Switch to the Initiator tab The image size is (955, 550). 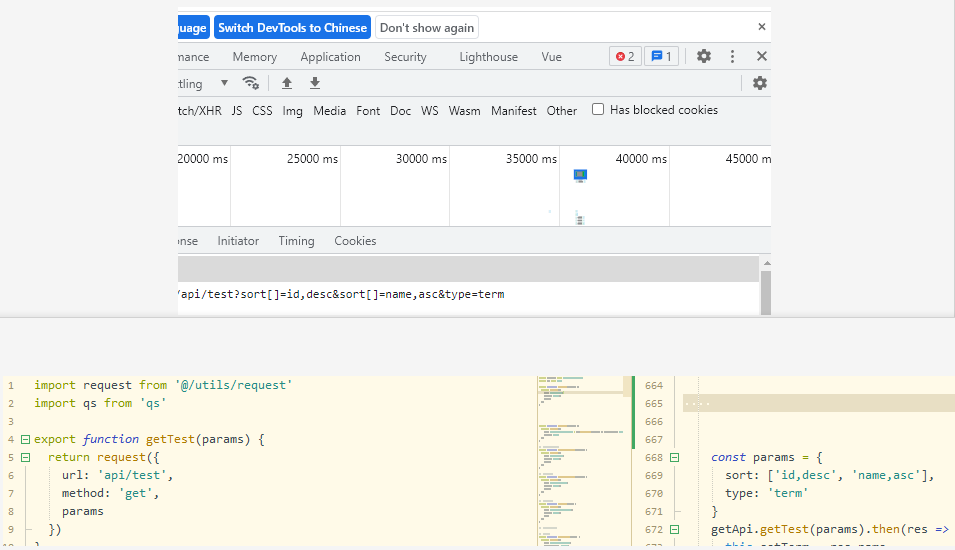[x=238, y=241]
